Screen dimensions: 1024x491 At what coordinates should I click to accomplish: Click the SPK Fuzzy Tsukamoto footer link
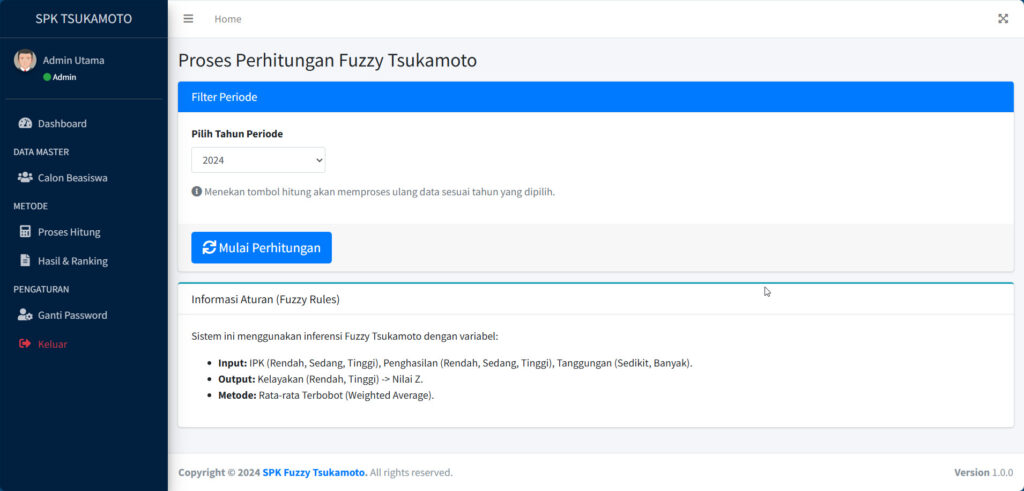314,472
